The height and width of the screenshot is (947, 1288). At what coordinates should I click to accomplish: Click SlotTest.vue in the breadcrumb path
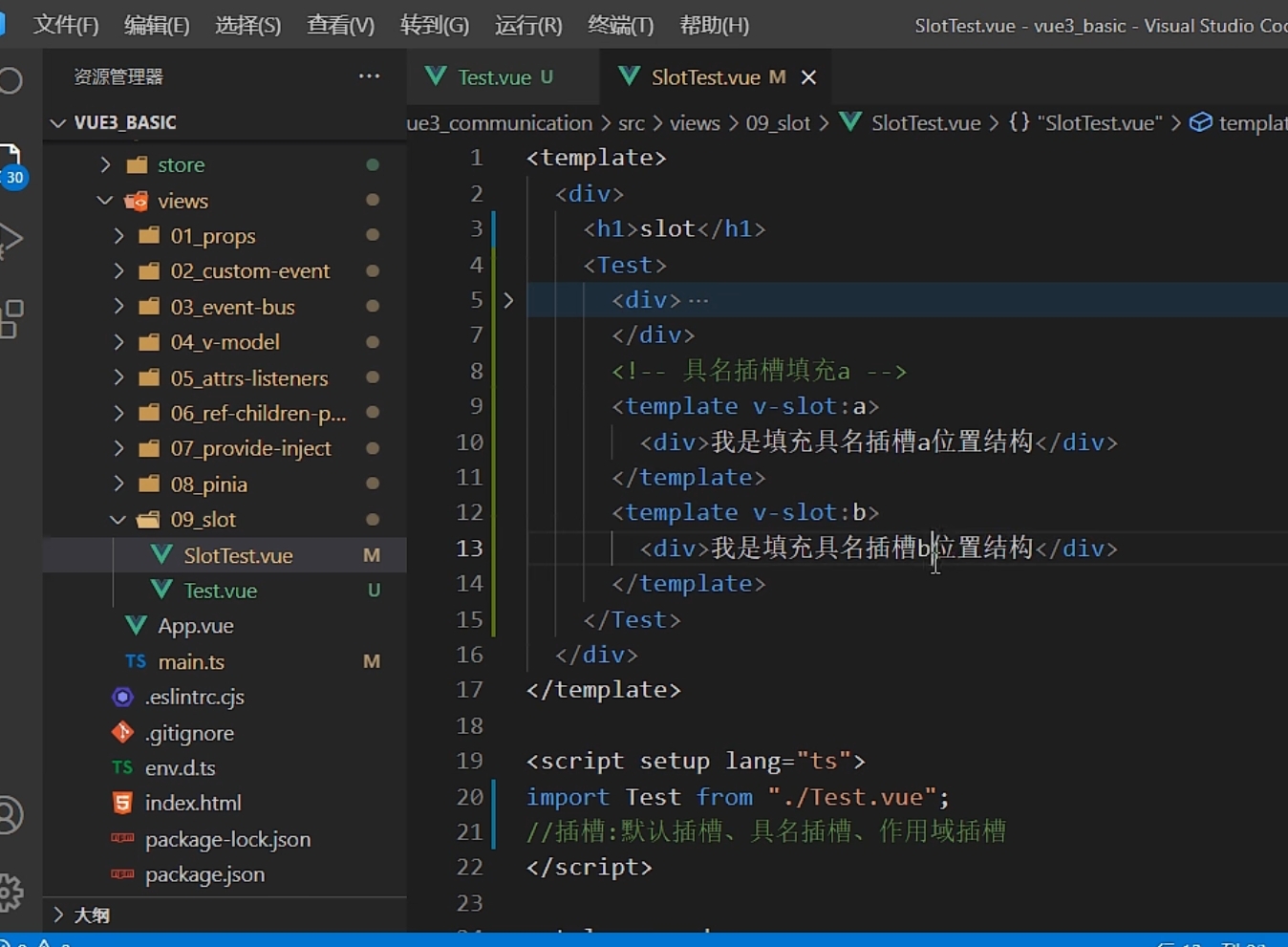click(x=926, y=122)
